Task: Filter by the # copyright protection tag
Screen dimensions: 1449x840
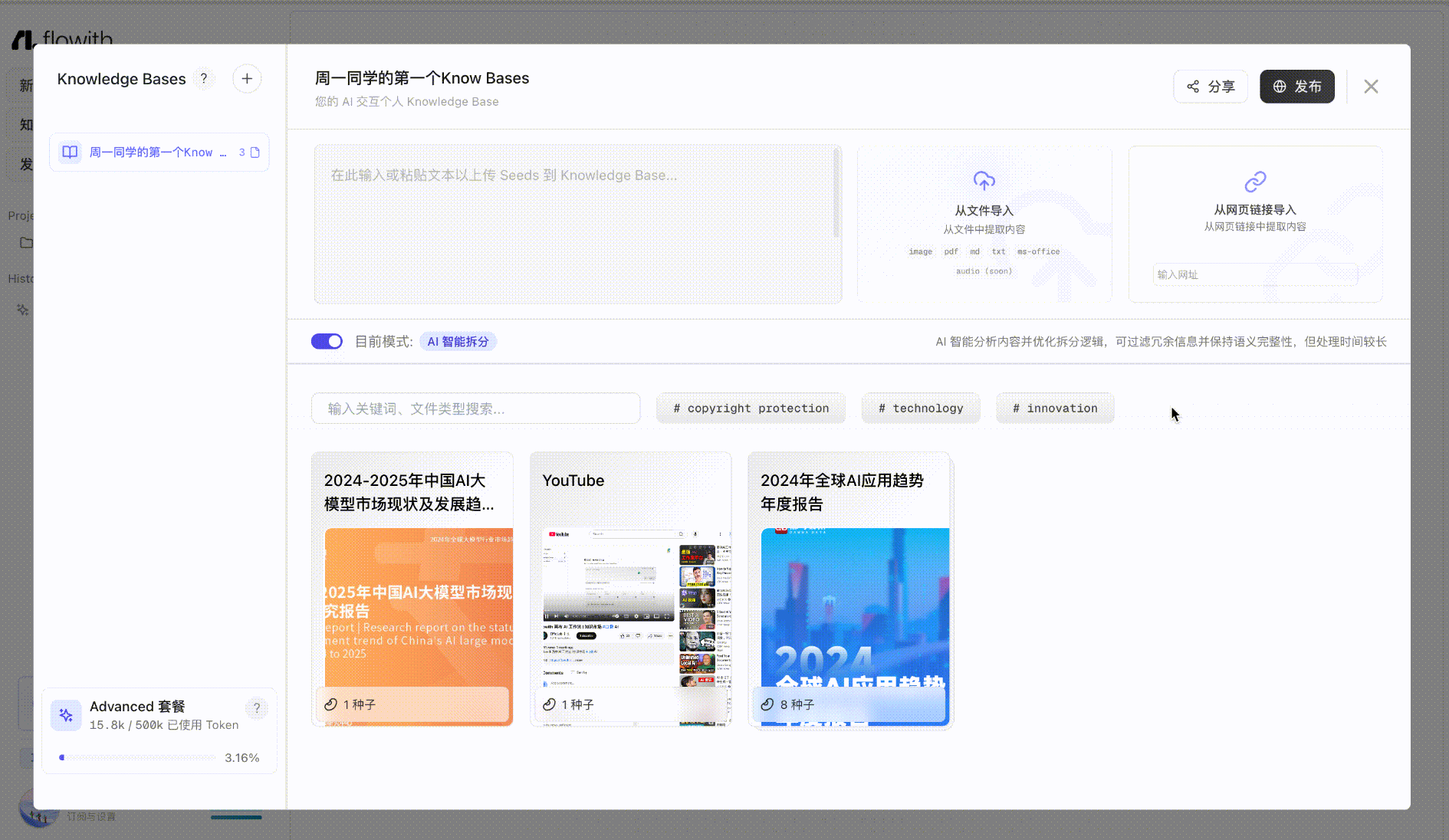Action: 751,409
